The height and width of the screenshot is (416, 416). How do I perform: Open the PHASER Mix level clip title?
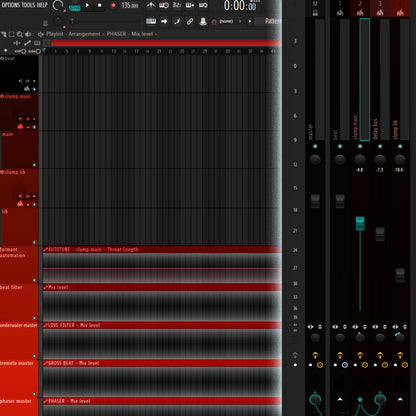pos(162,401)
